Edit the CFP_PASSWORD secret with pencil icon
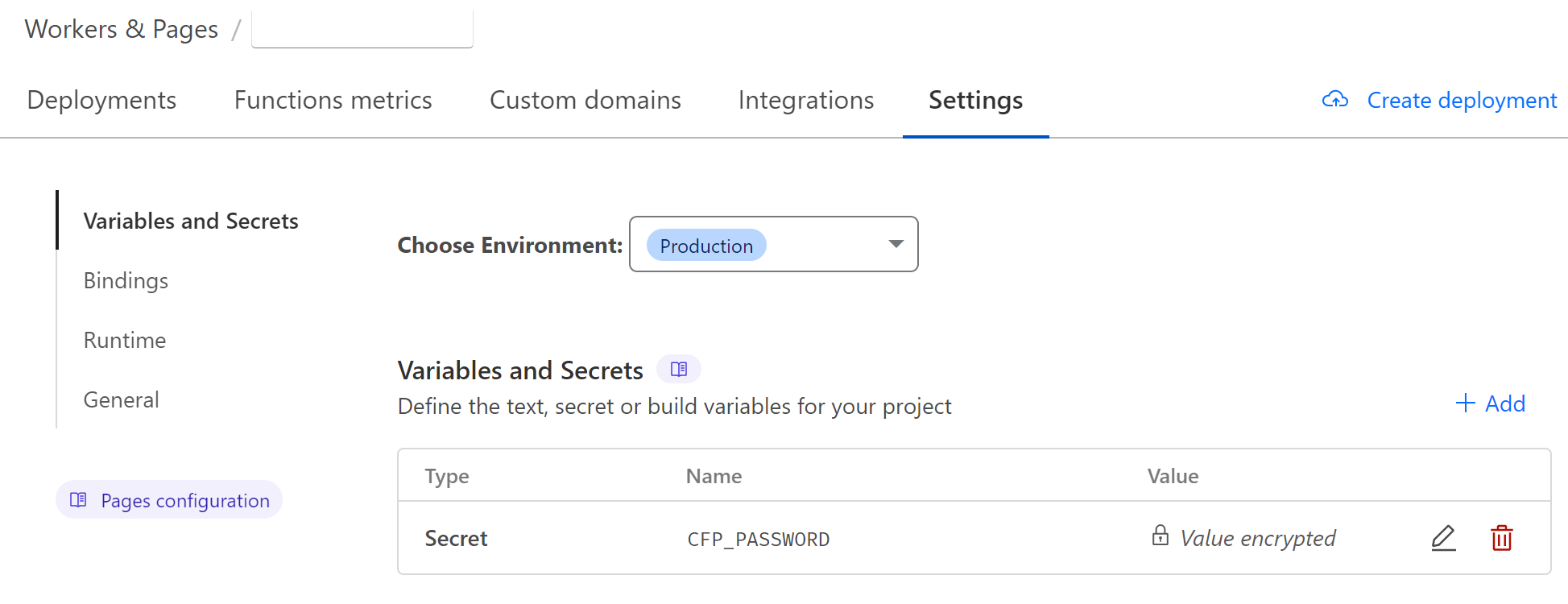The height and width of the screenshot is (604, 1568). click(1443, 538)
